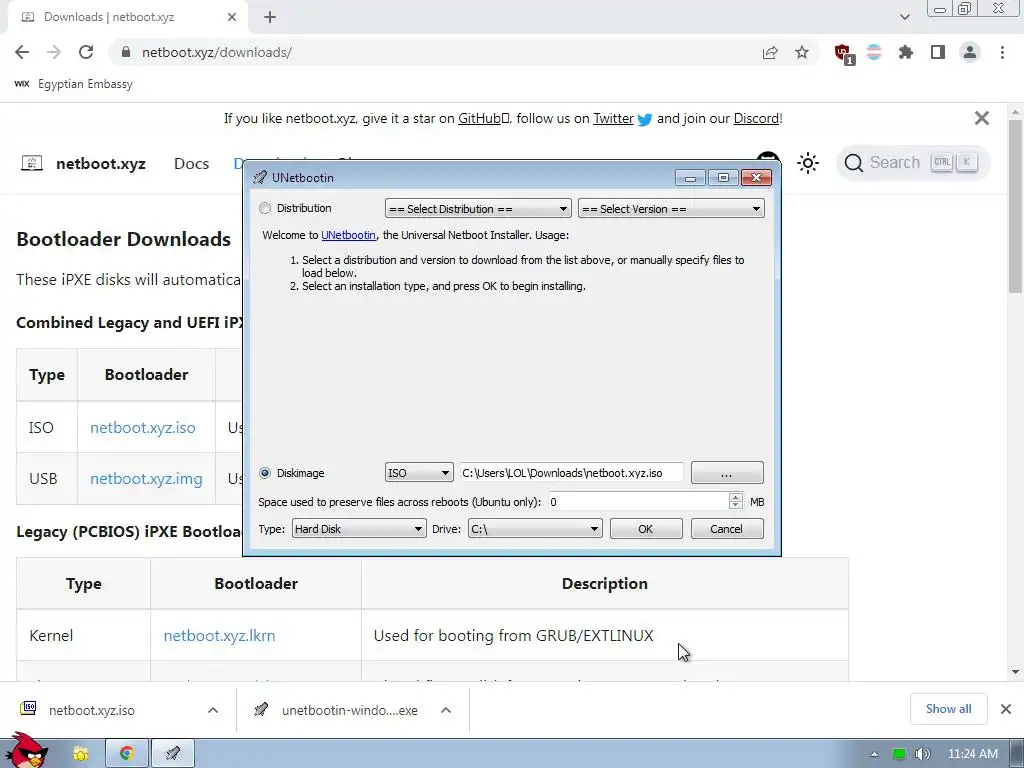Click the address bar URL
The height and width of the screenshot is (768, 1024).
tap(217, 52)
